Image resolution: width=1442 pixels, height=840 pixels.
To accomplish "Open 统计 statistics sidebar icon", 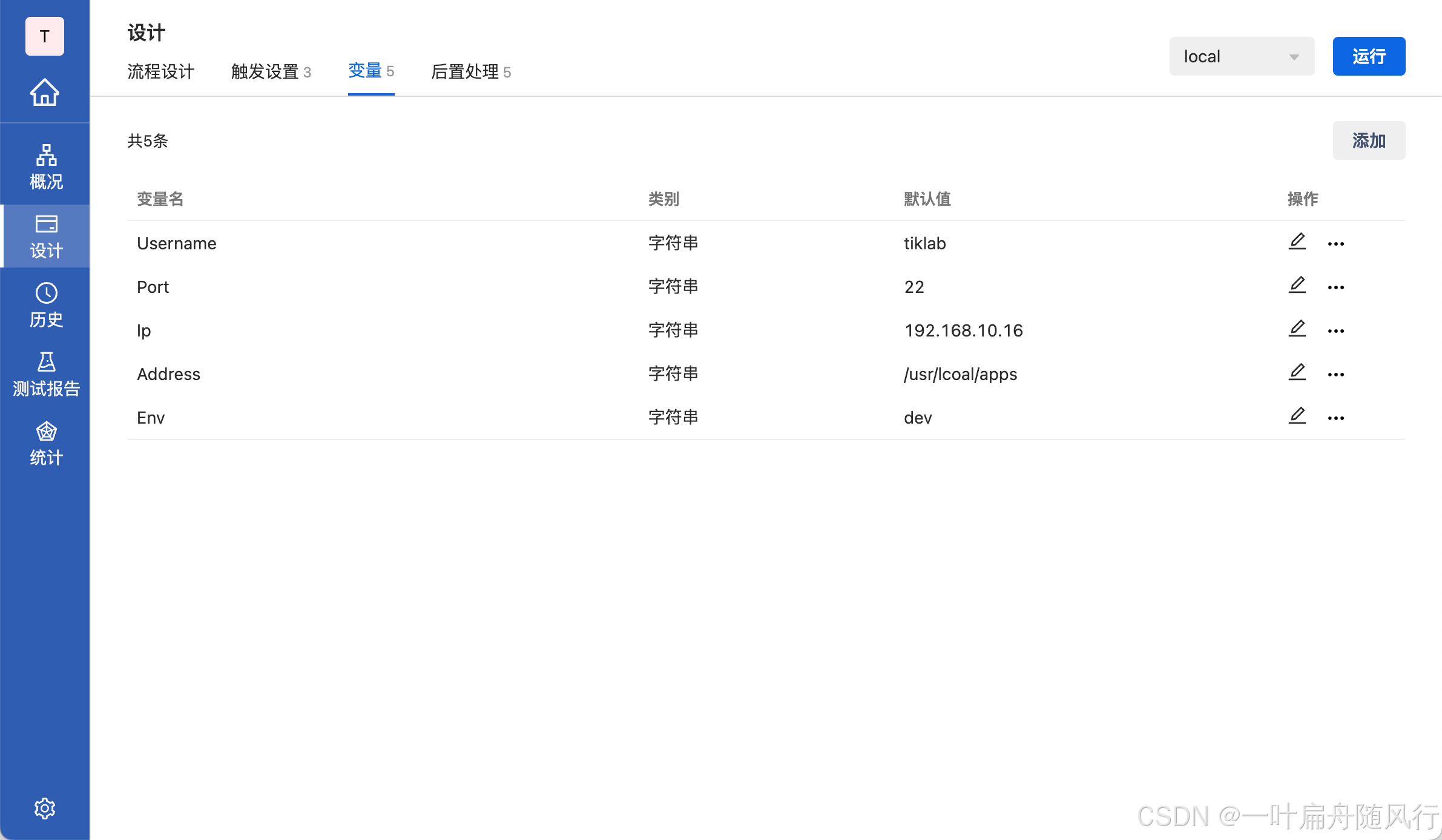I will click(x=45, y=444).
